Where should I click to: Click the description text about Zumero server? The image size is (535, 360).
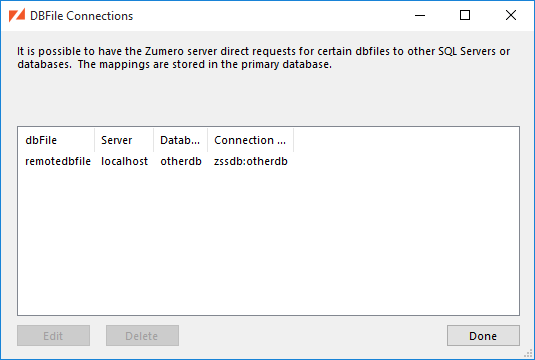(263, 58)
